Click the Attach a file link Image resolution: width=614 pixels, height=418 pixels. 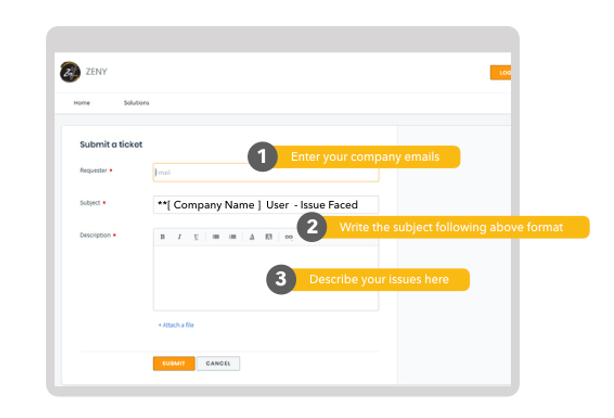(x=176, y=325)
